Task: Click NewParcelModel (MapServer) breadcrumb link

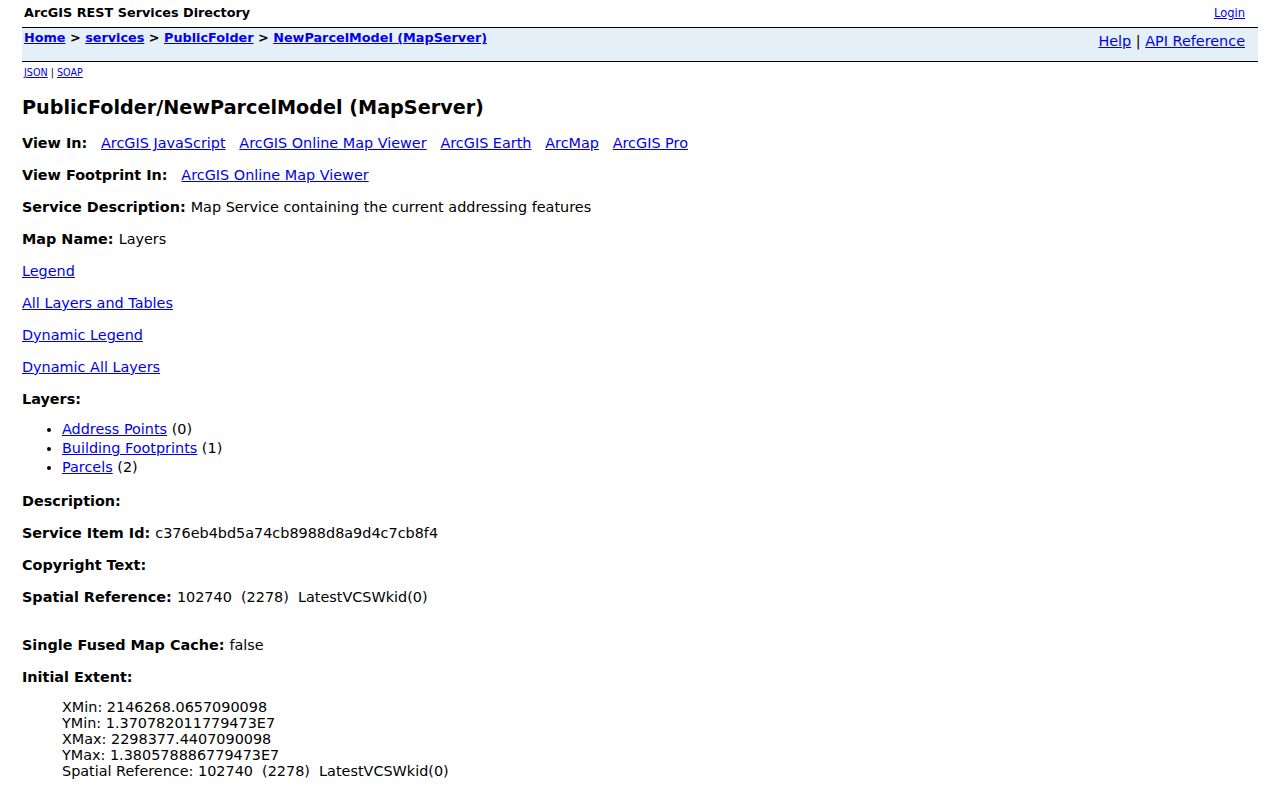Action: tap(380, 38)
